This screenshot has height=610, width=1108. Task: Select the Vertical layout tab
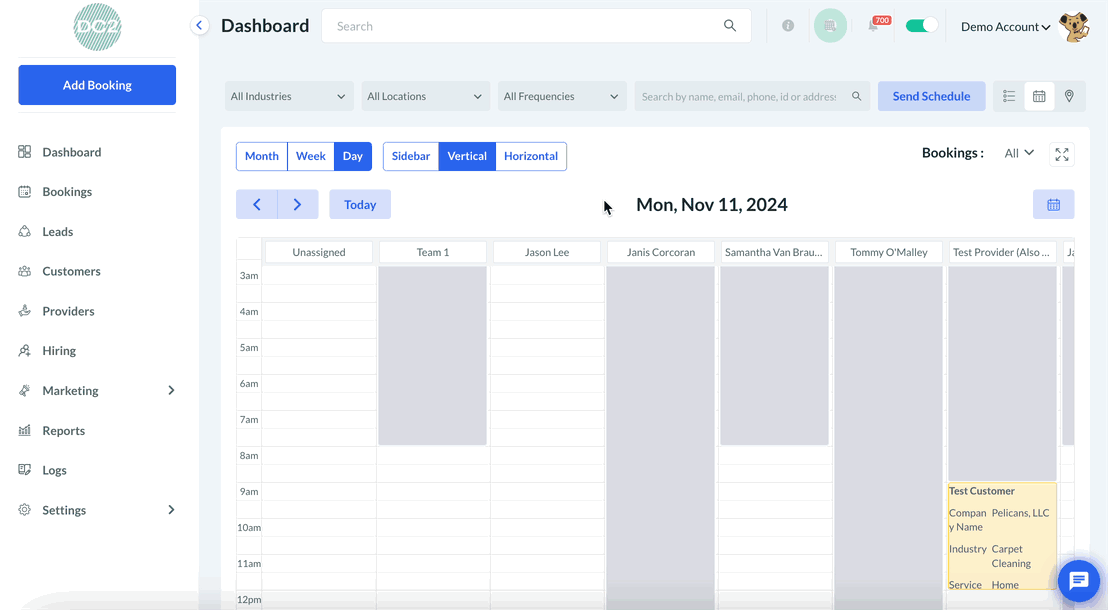click(467, 156)
